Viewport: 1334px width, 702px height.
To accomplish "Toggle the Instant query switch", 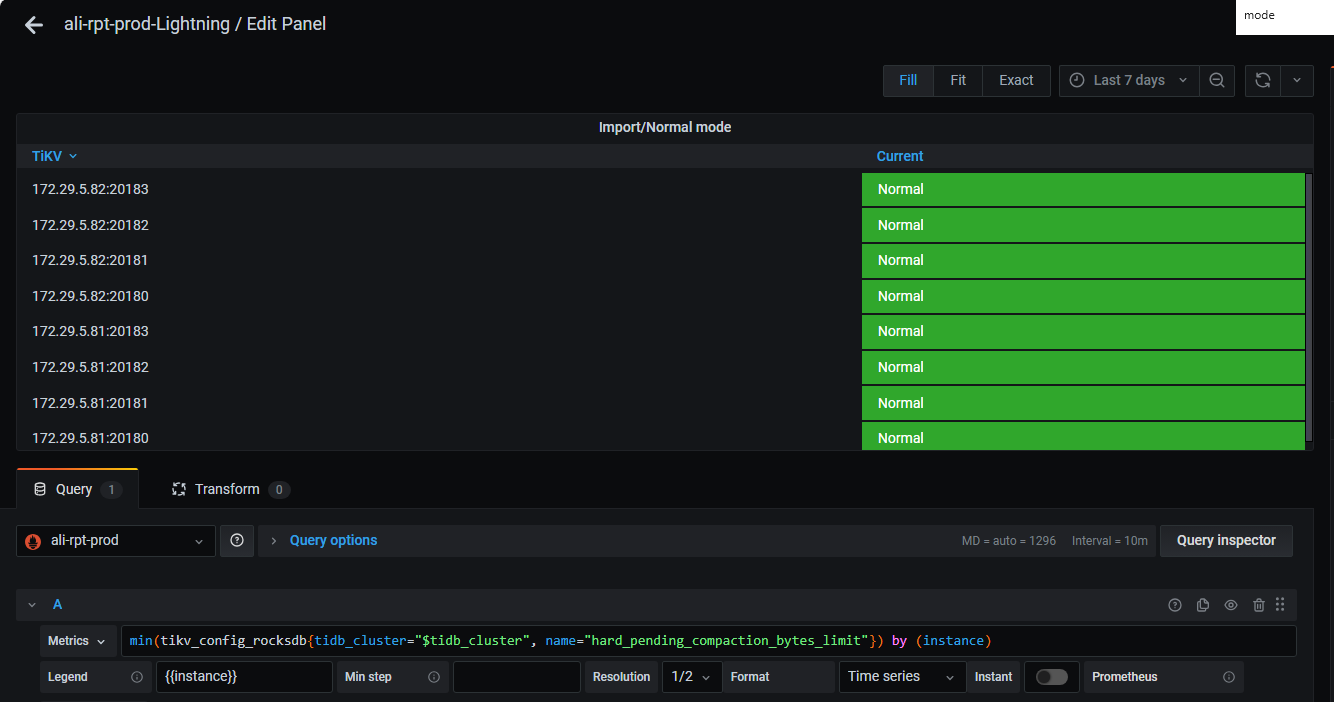I will [1051, 677].
